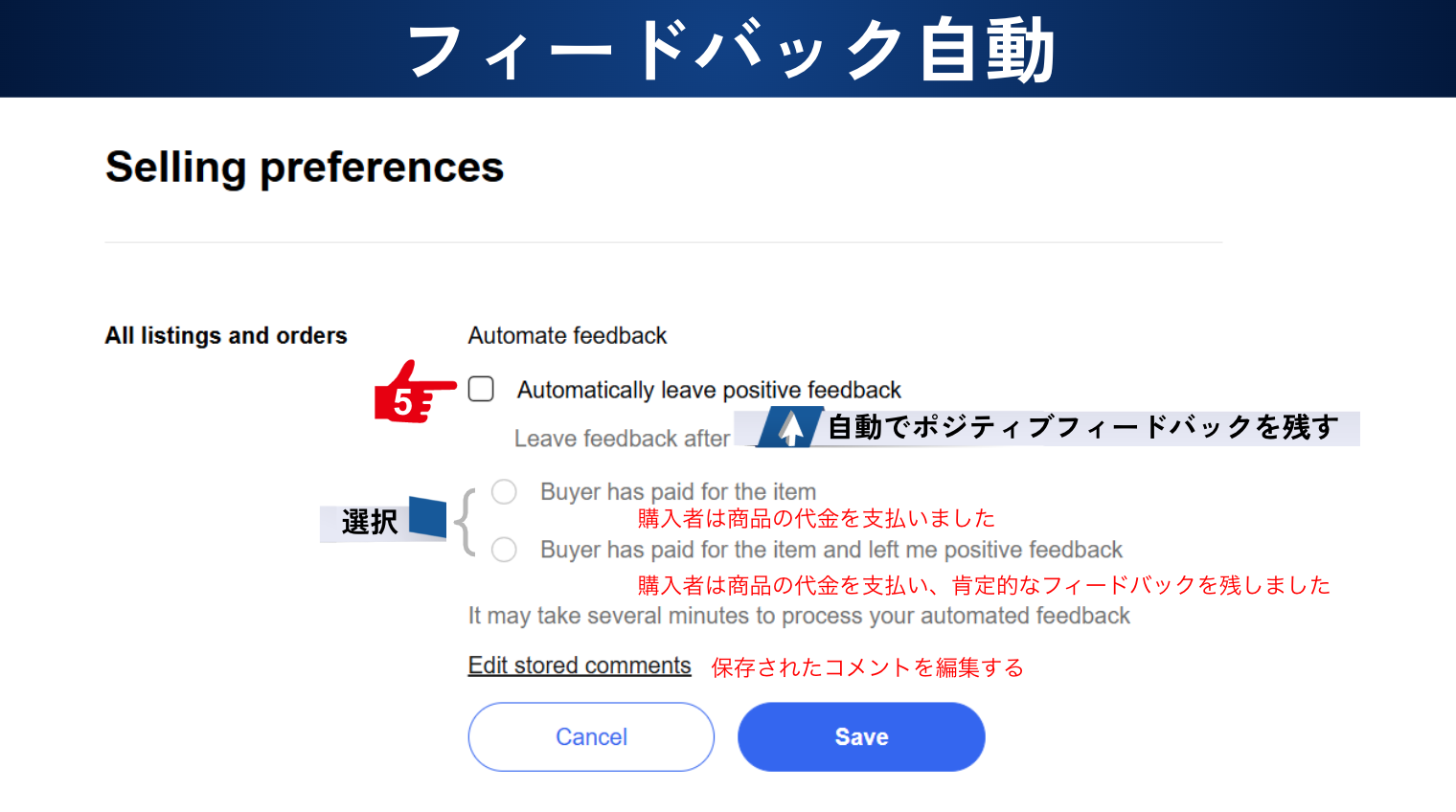Open the Edit stored comments link
This screenshot has width=1456, height=812.
coord(579,665)
